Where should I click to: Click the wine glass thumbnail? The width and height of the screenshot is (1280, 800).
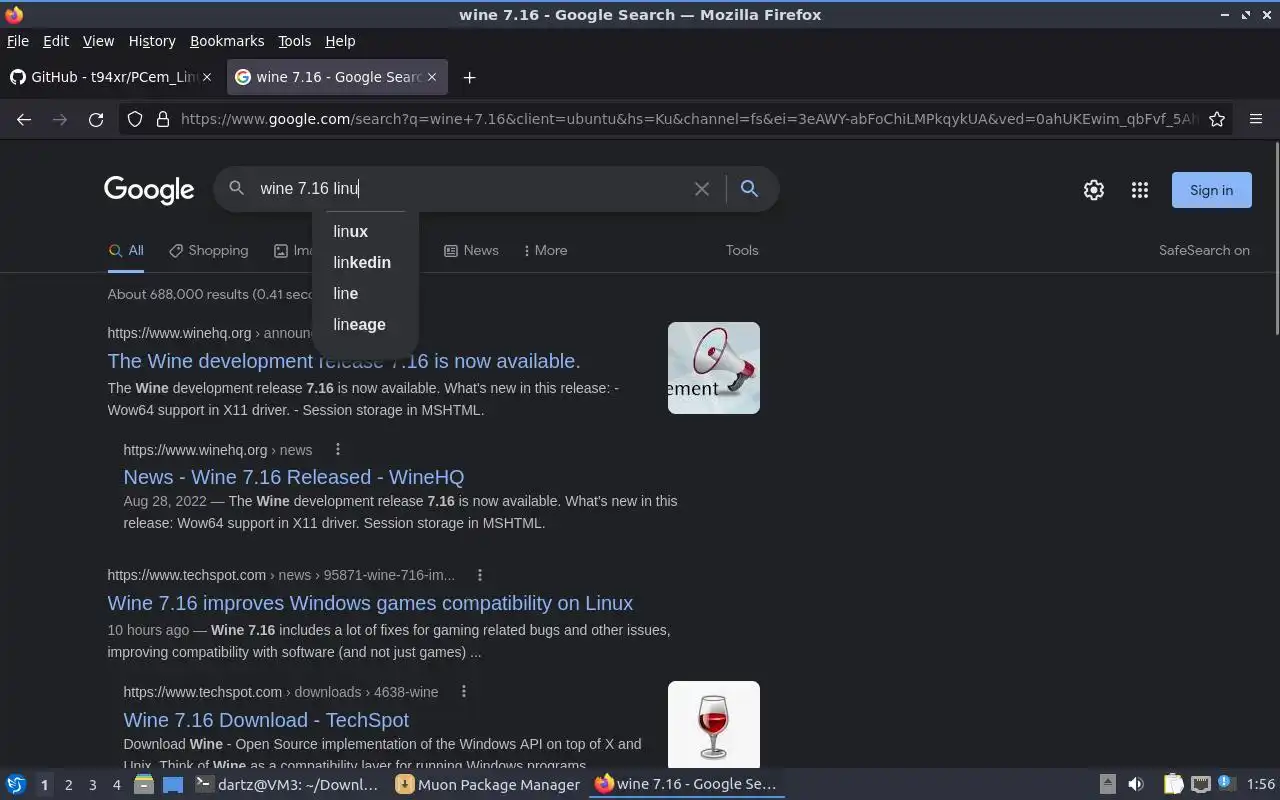[714, 724]
